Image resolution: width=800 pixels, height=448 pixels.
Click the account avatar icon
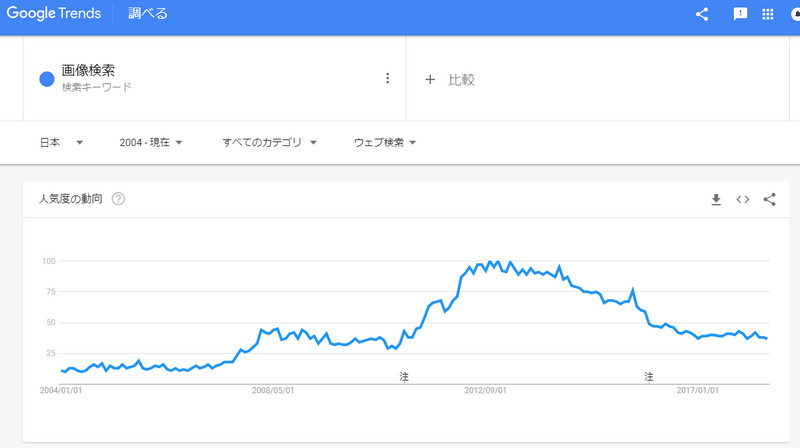point(796,14)
